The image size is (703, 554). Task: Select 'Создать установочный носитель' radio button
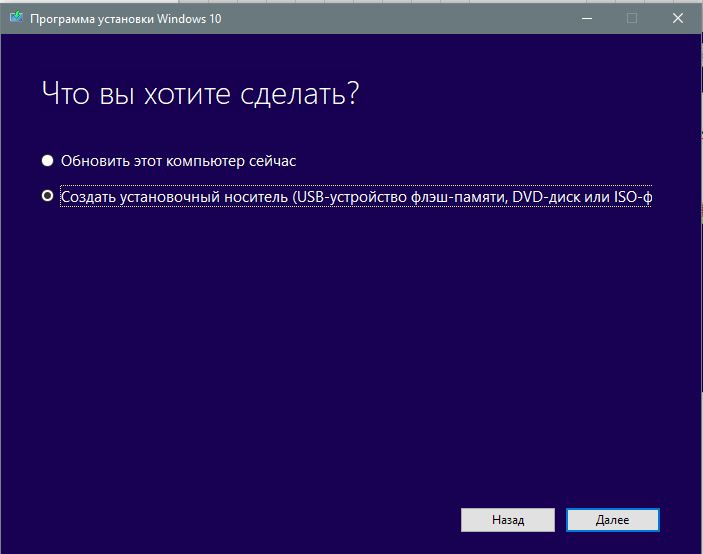(x=48, y=196)
